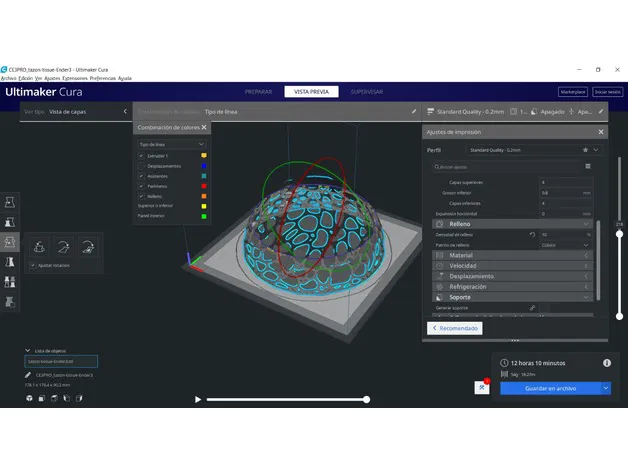This screenshot has height=472, width=628.
Task: Click the print info icon near time estimate
Action: pos(607,363)
